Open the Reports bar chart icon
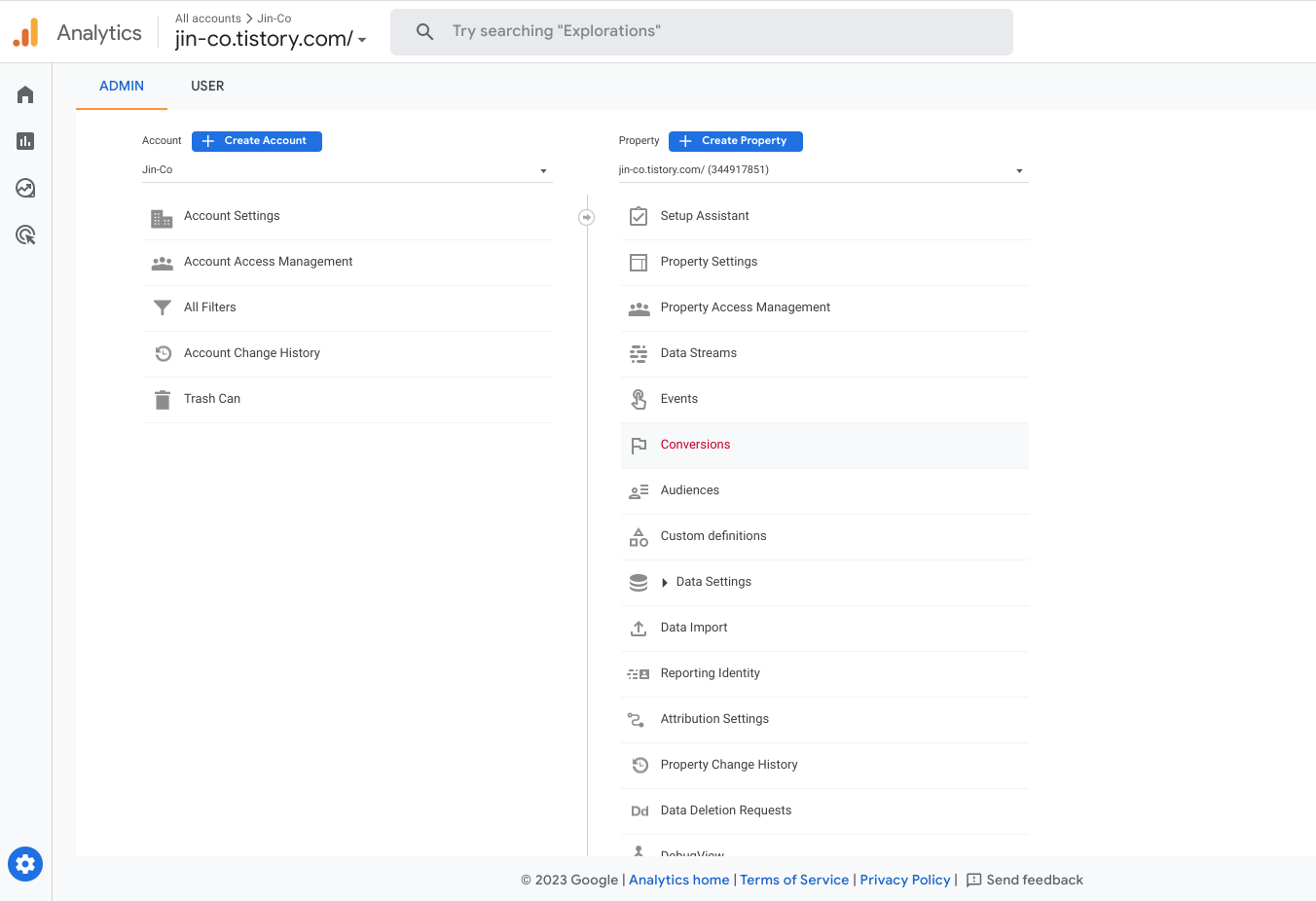 click(25, 141)
